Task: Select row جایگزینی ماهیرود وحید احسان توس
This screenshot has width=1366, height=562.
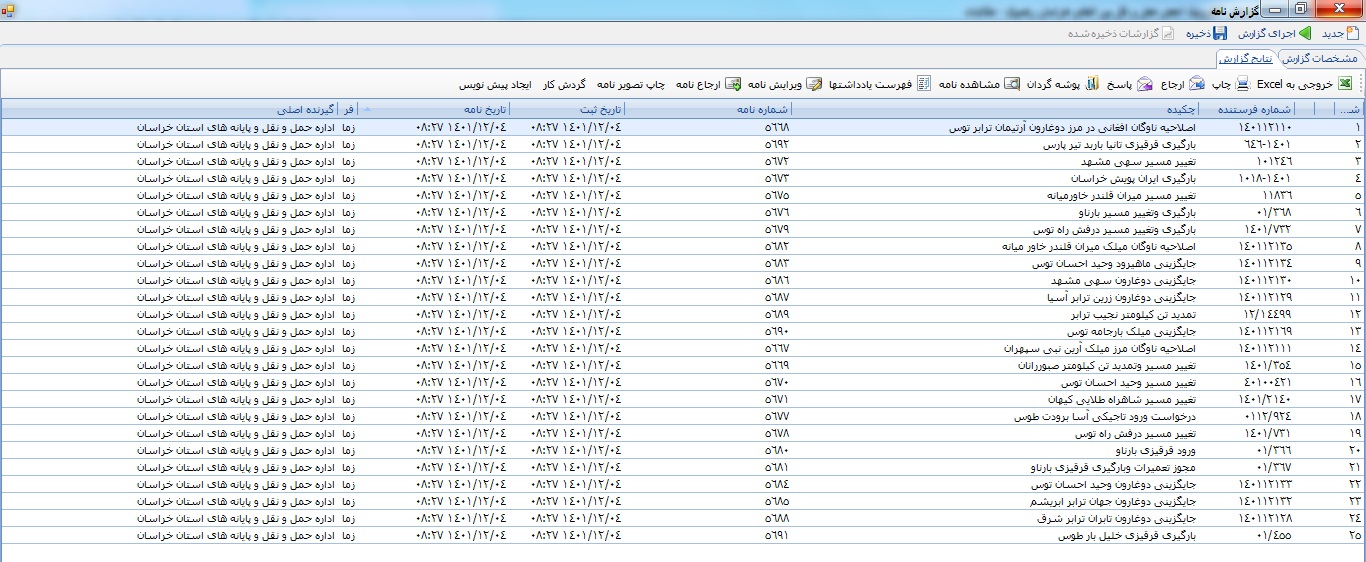Action: click(682, 264)
